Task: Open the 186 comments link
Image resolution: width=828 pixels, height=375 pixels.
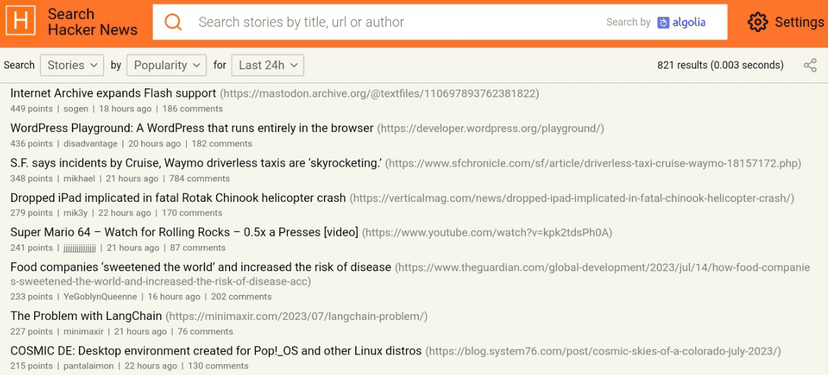Action: pyautogui.click(x=192, y=109)
